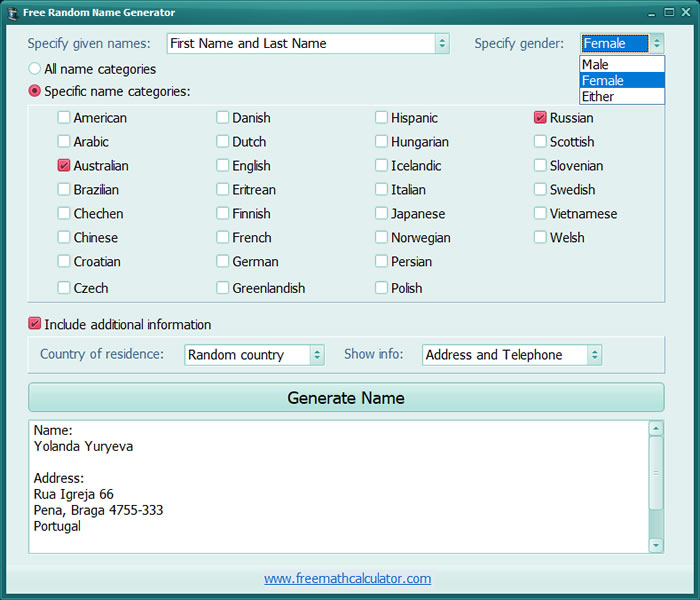Image resolution: width=700 pixels, height=600 pixels.
Task: Click the results box scrollbar thumb
Action: [x=656, y=475]
